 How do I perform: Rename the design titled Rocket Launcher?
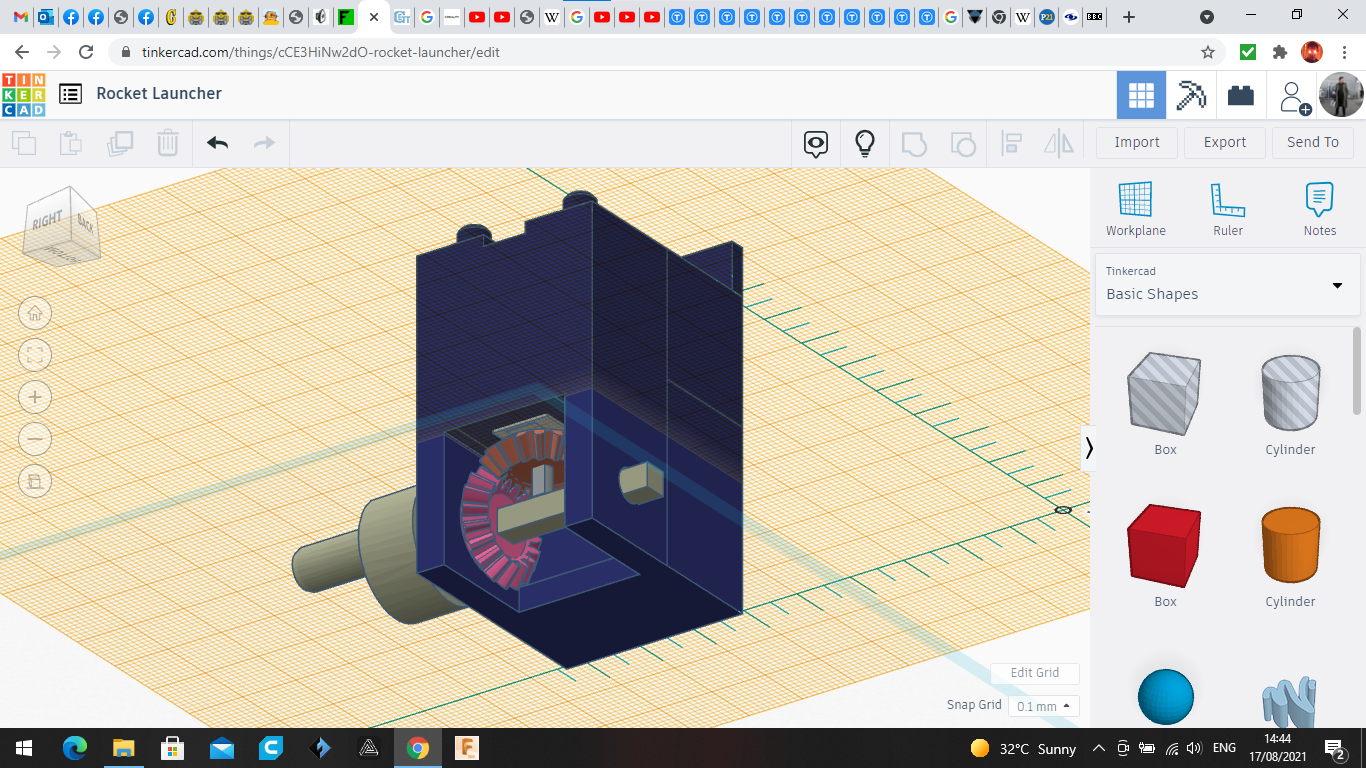pos(159,93)
